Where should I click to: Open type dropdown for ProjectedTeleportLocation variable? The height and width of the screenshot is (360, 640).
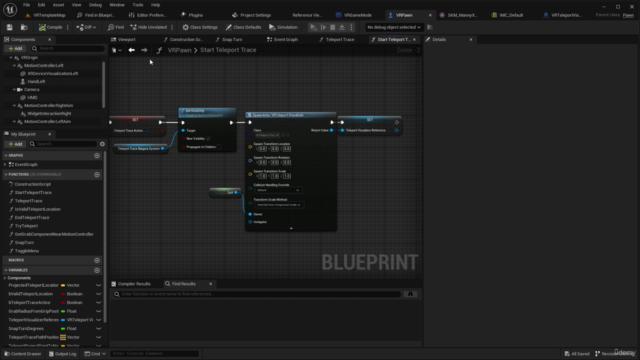coord(72,285)
